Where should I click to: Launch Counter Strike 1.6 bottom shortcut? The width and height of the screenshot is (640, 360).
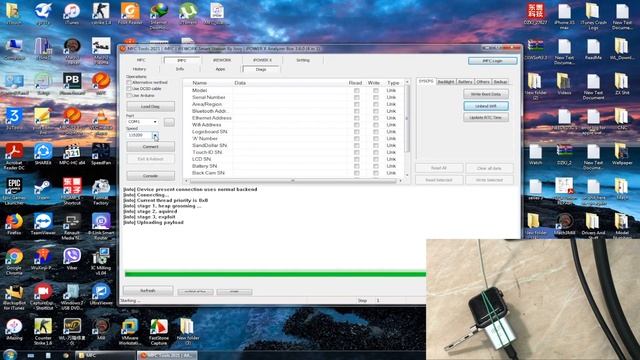(43, 332)
